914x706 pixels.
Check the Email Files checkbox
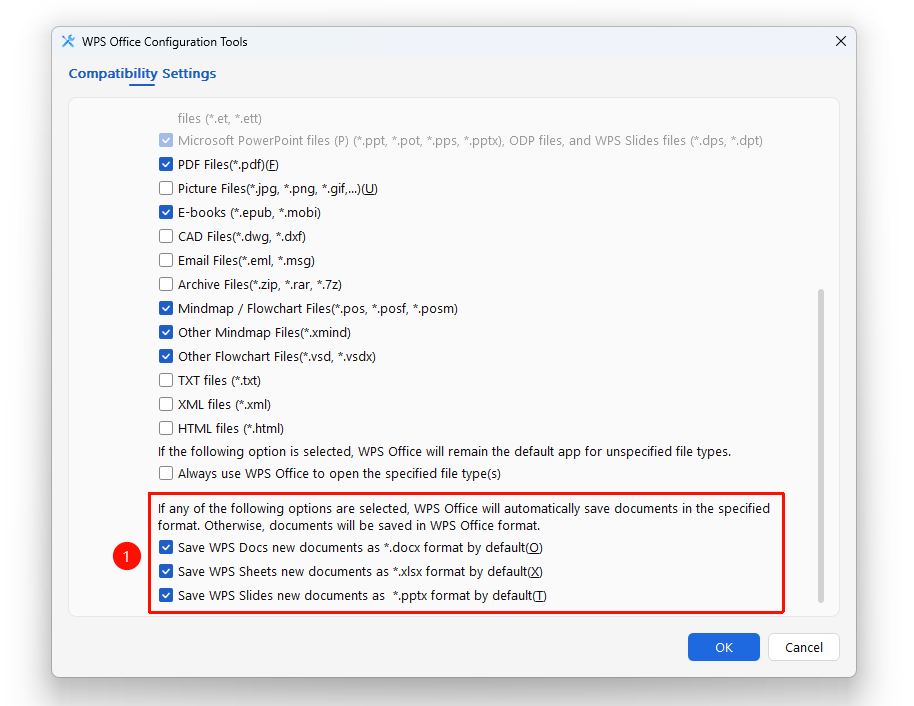166,260
